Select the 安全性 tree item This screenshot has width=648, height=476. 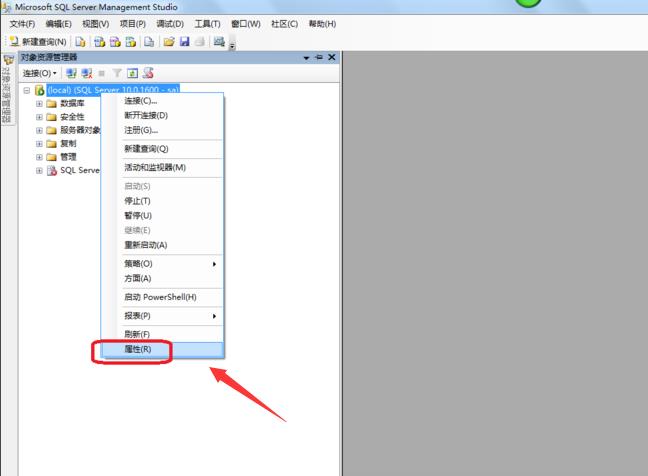coord(72,117)
